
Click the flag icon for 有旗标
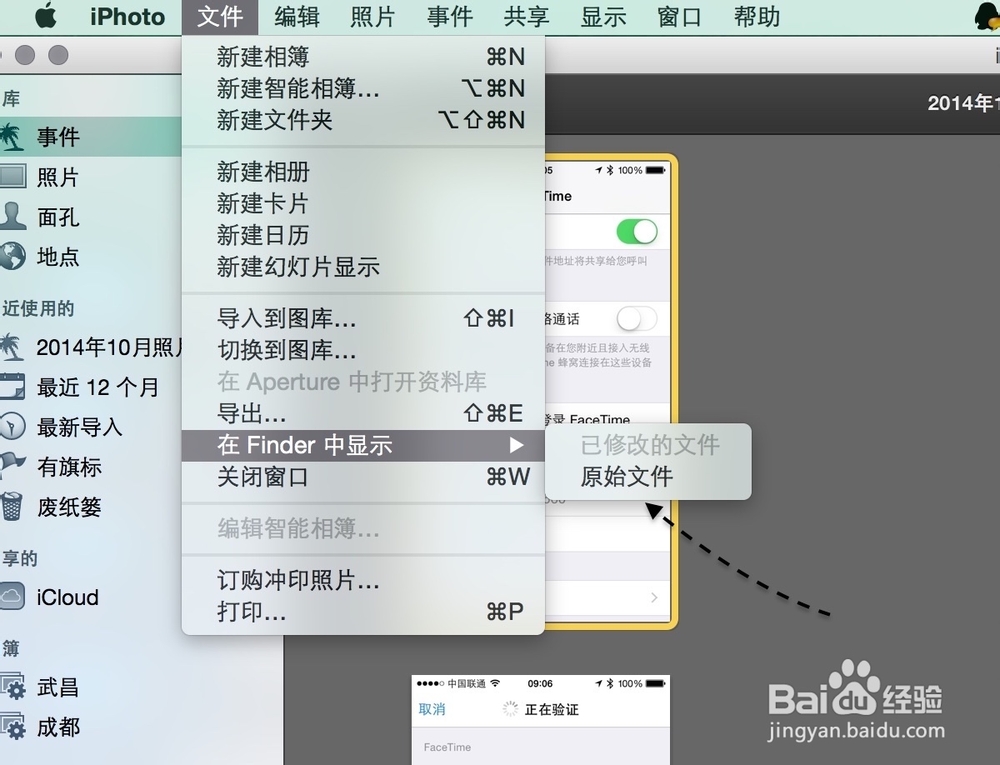click(13, 466)
